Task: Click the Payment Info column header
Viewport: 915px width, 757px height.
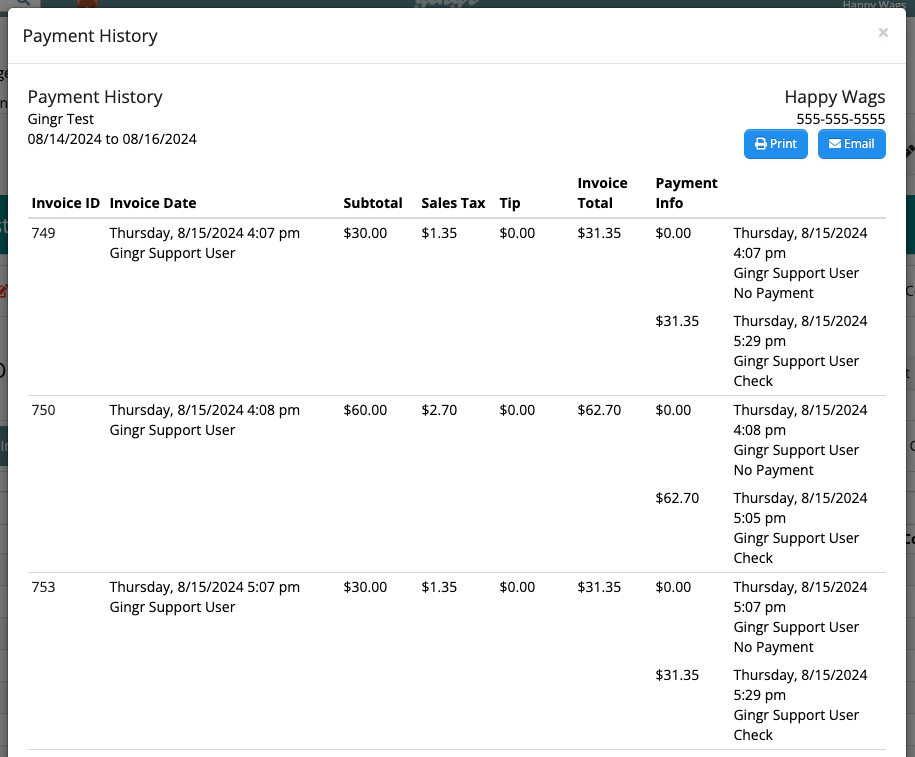Action: pos(686,193)
